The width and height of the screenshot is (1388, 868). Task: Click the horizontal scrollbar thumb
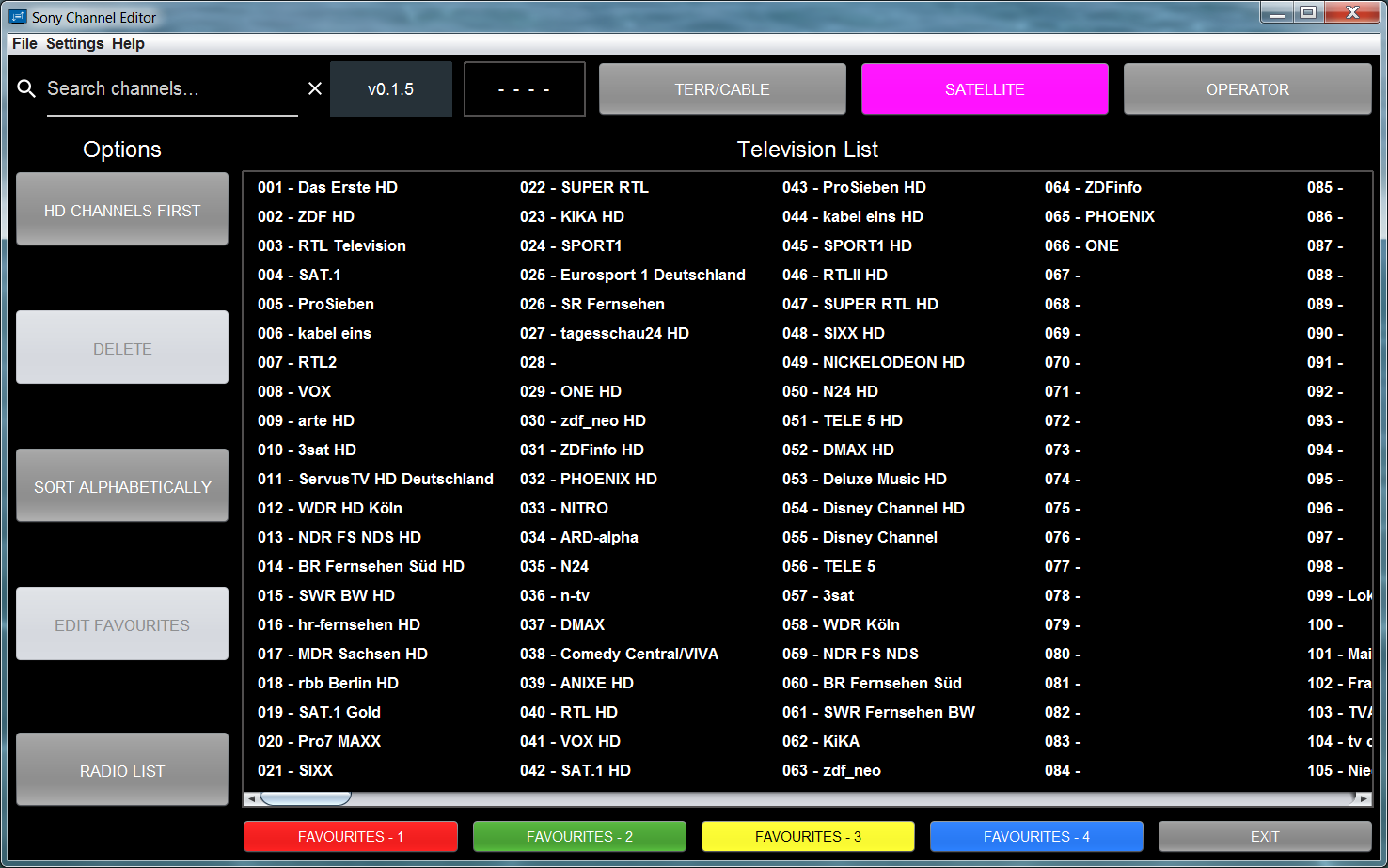(306, 798)
